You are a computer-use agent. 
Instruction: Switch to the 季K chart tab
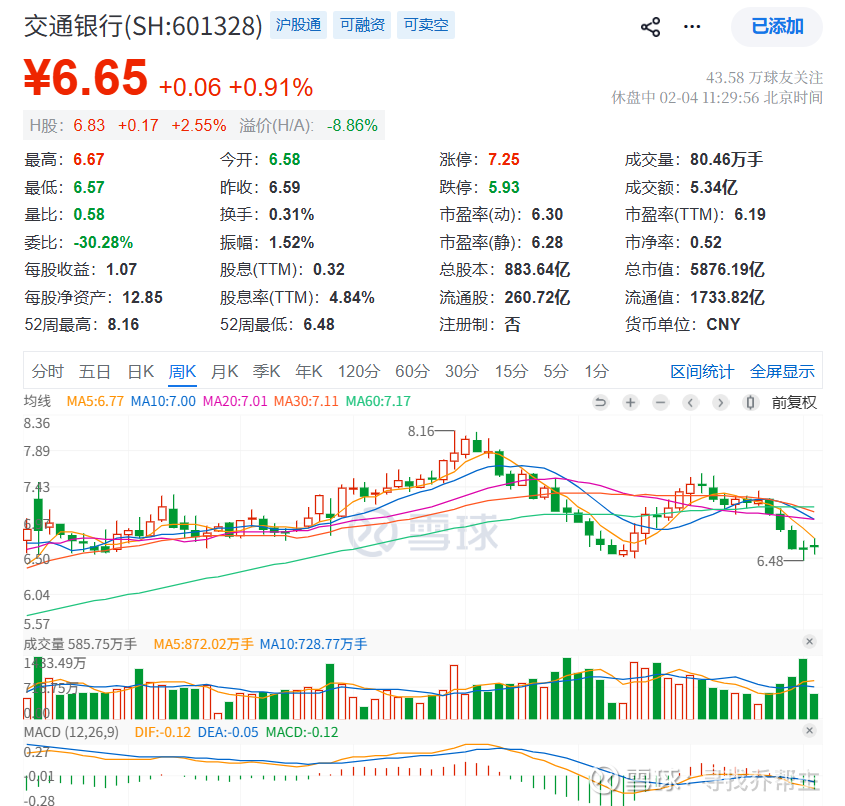click(x=266, y=371)
